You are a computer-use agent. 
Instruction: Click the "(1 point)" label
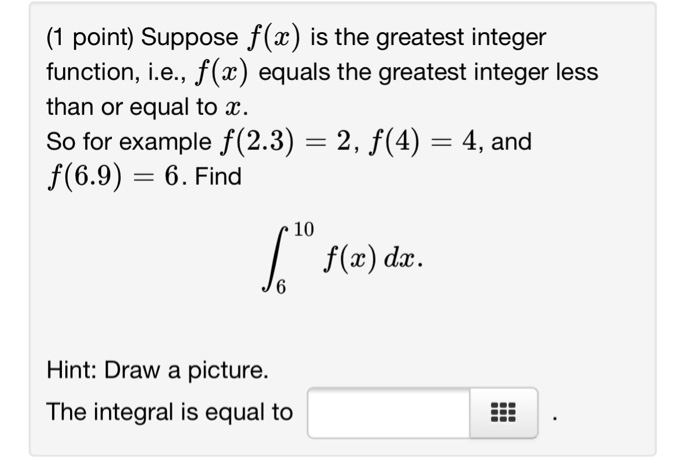[x=90, y=39]
